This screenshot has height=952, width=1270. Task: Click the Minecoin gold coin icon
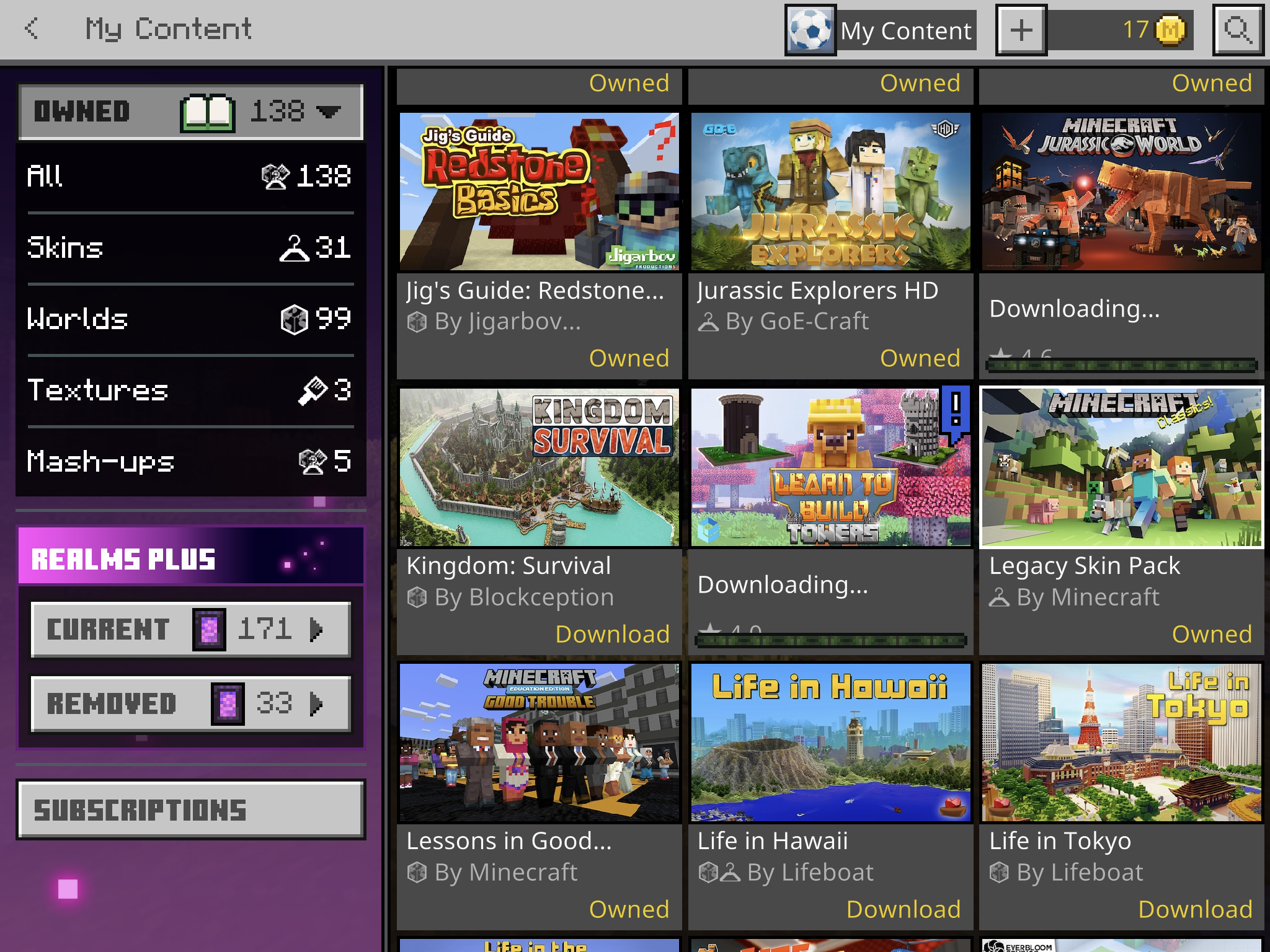(1170, 30)
